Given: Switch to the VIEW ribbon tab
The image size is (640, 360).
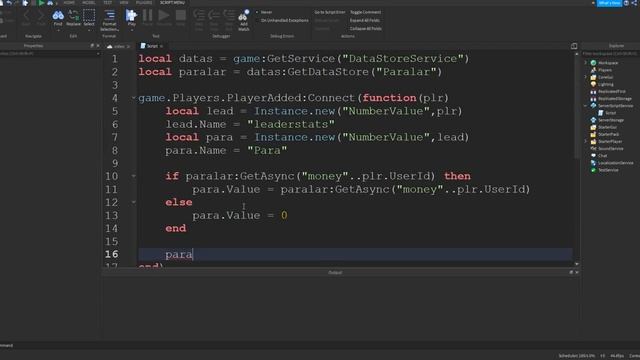Looking at the screenshot, I should pyautogui.click(x=124, y=2).
